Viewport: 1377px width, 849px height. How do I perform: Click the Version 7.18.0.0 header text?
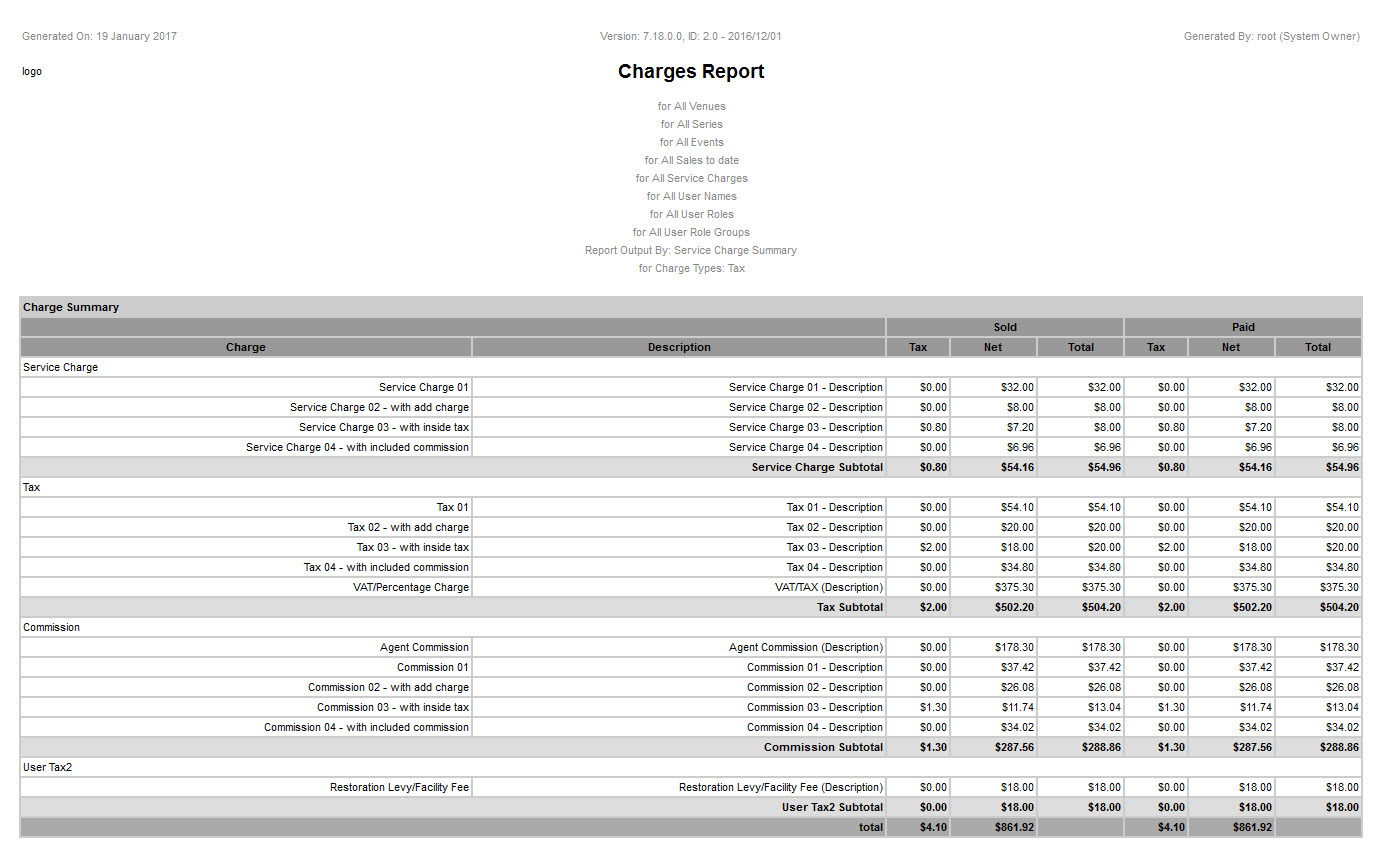[691, 36]
